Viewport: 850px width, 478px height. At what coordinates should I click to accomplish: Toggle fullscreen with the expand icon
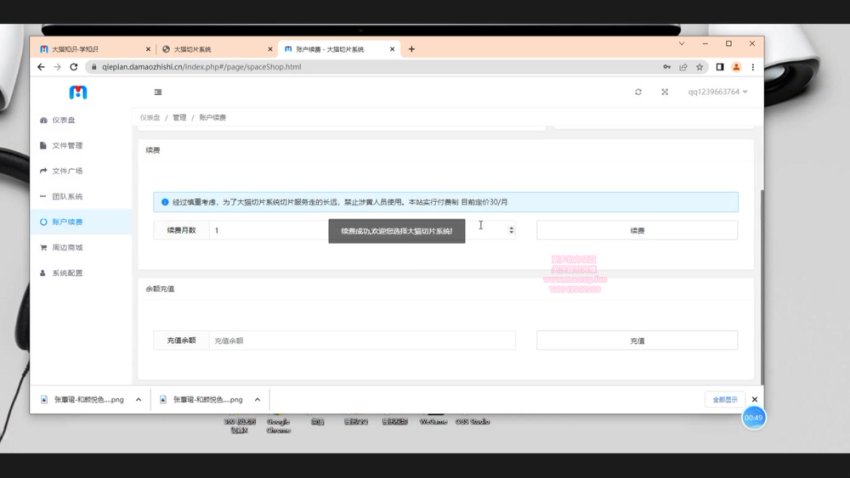point(664,92)
